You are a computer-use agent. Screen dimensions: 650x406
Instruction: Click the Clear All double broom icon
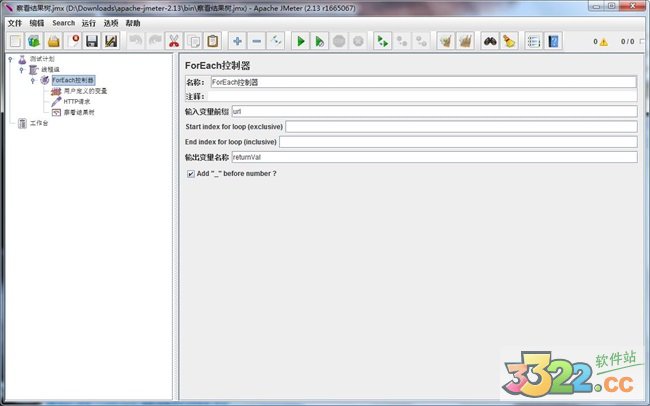465,41
